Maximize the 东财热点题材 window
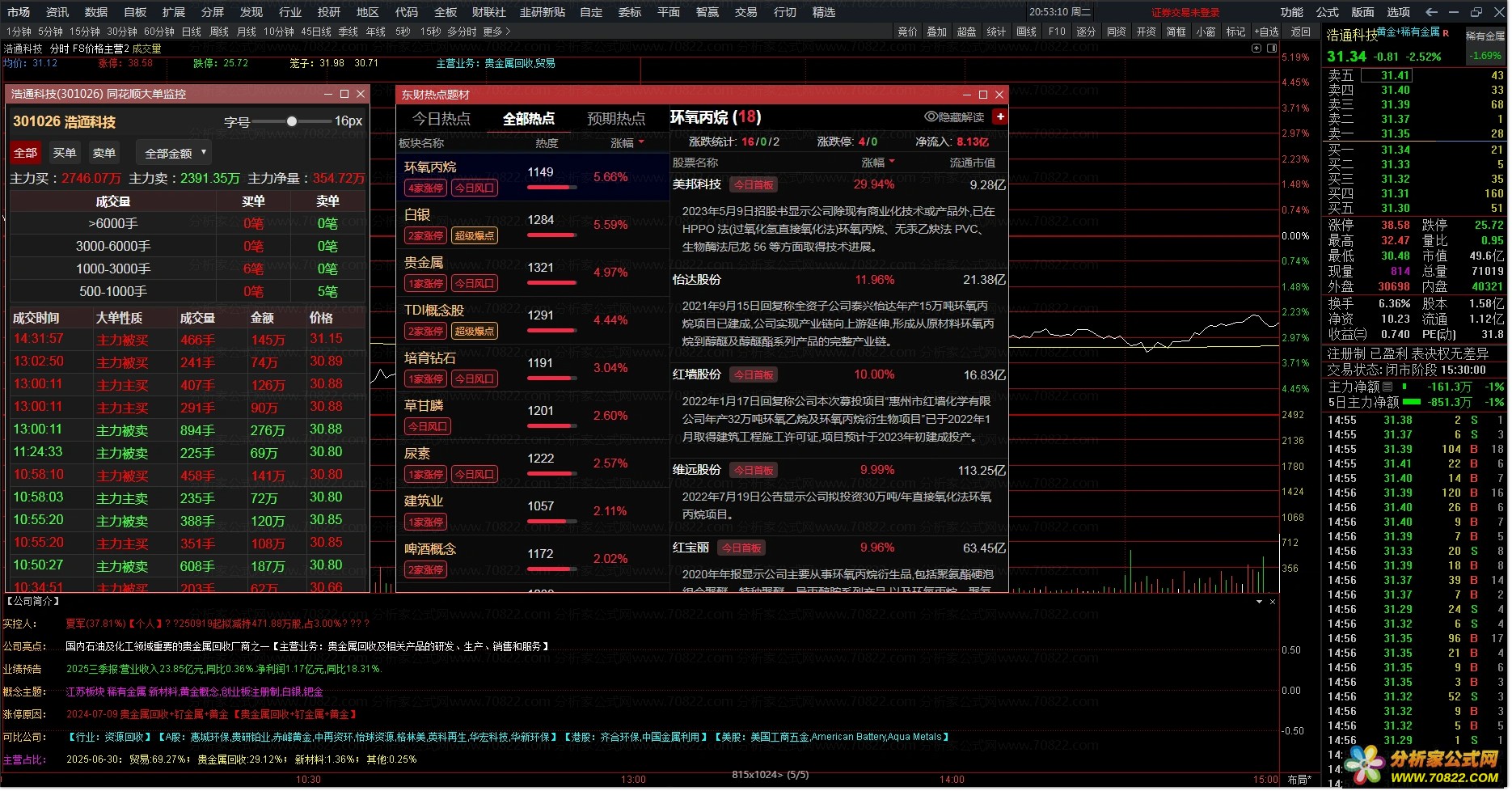Image resolution: width=1512 pixels, height=791 pixels. tap(983, 95)
